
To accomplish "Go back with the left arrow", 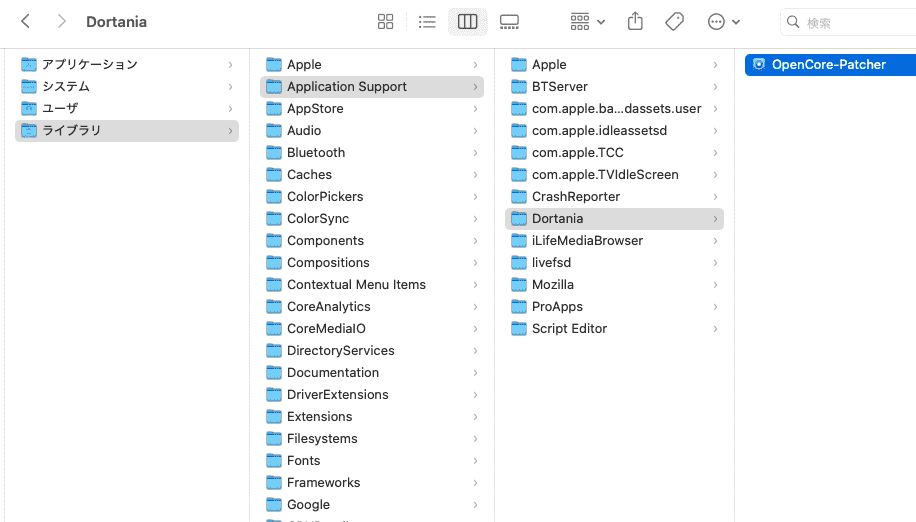I will [25, 22].
